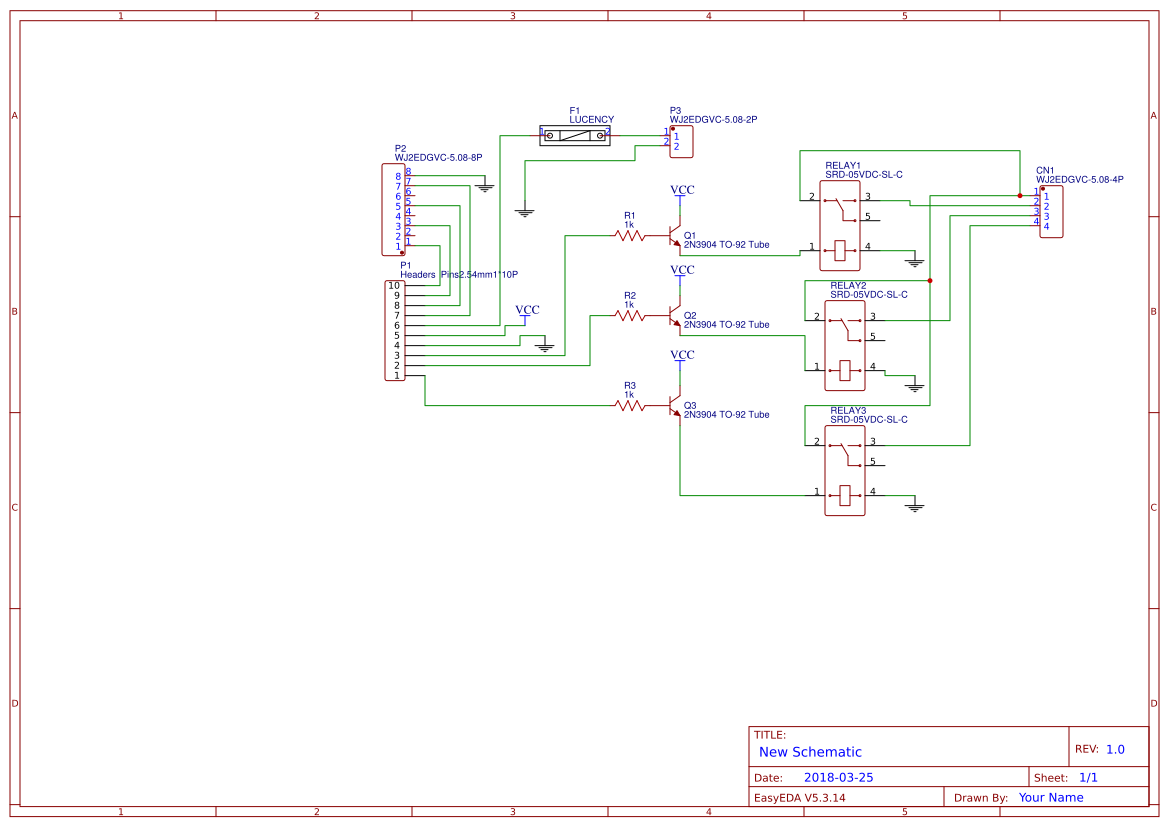Screen dimensions: 1169x827
Task: Select transistor Q1 symbol
Action: pyautogui.click(x=675, y=236)
